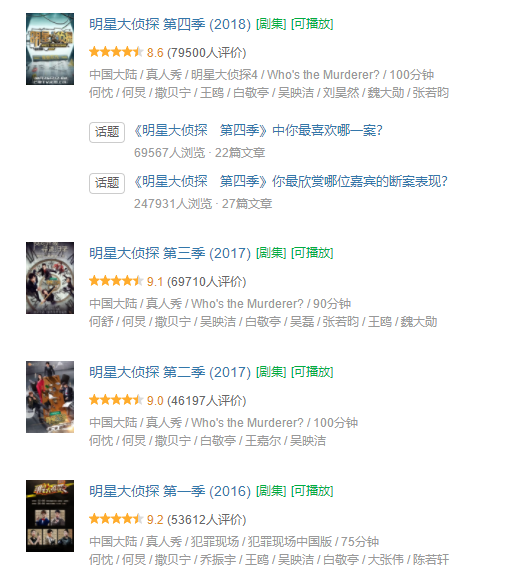
Task: Click the star rating icons for 第四季
Action: click(116, 52)
